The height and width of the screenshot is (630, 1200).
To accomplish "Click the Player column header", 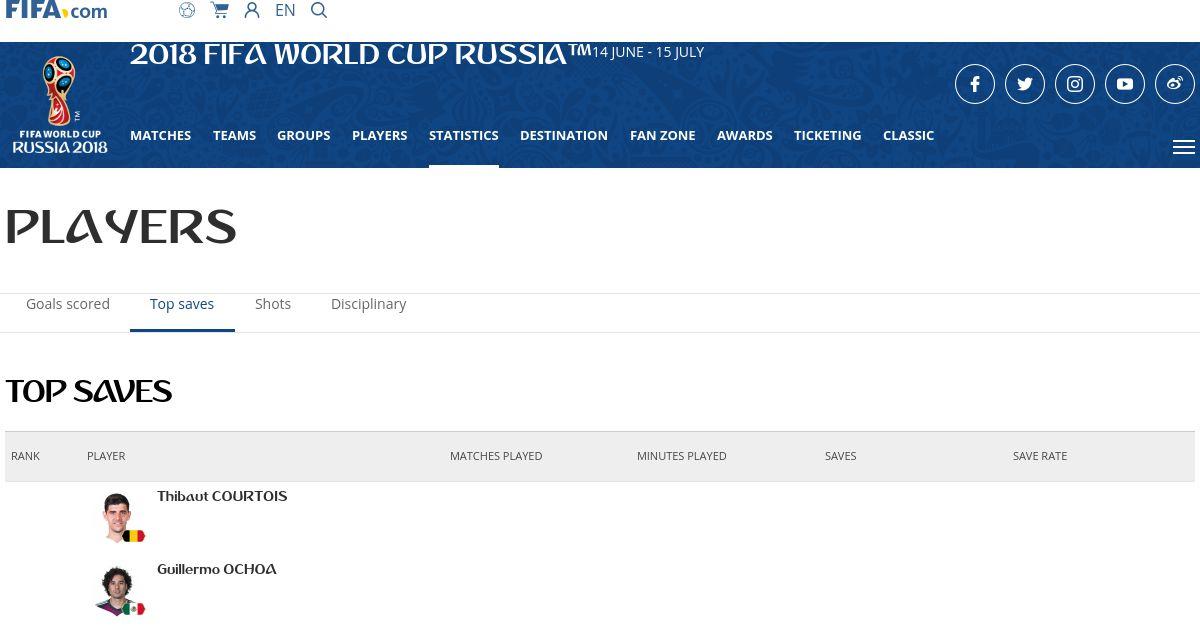I will (106, 456).
